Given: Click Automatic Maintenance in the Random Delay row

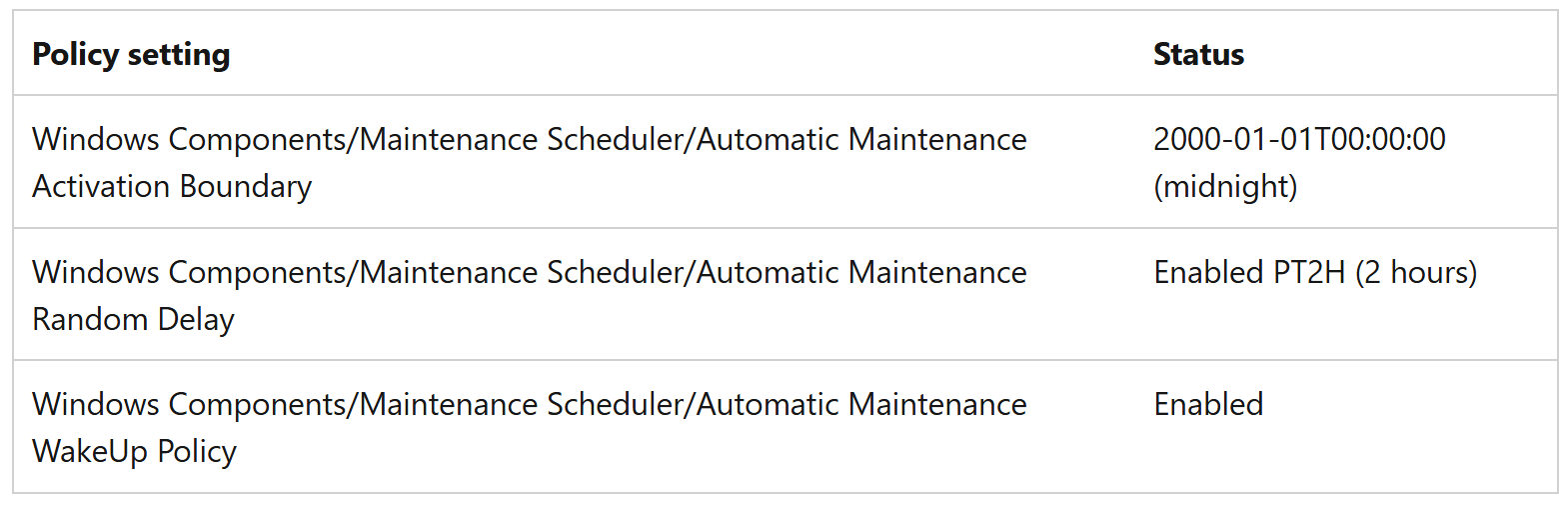Looking at the screenshot, I should pyautogui.click(x=861, y=272).
